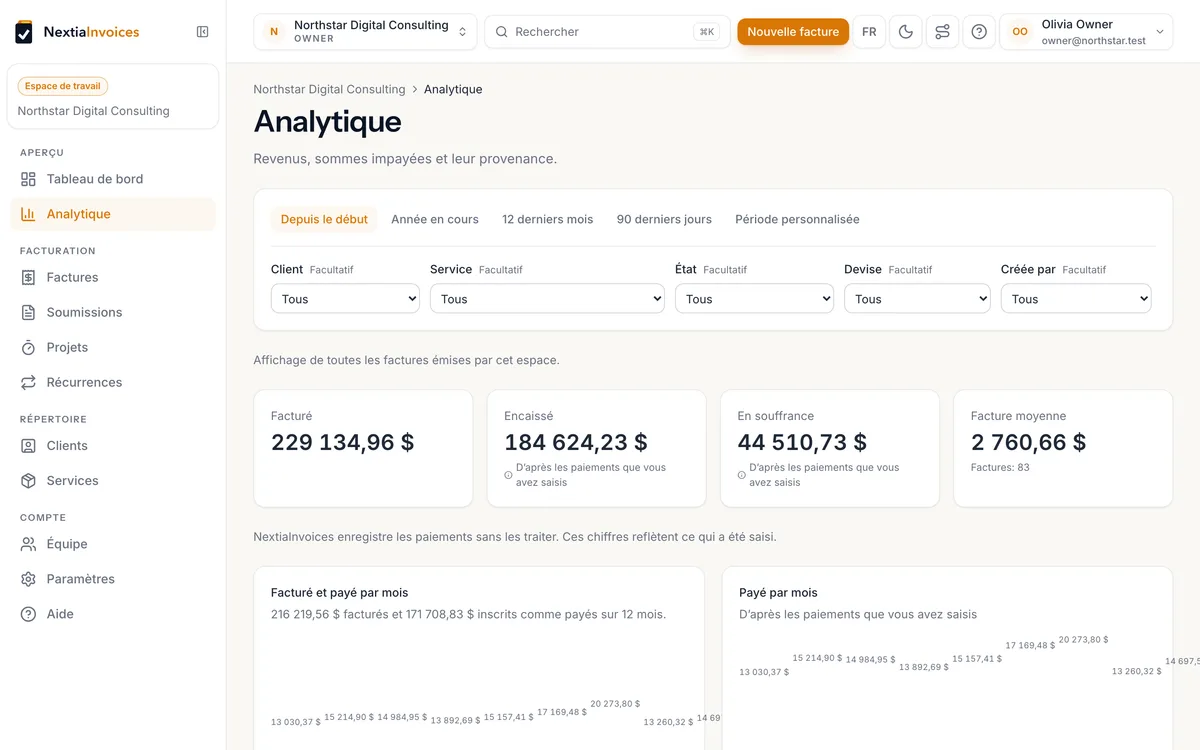Select the Période personnalisée tab

[797, 219]
